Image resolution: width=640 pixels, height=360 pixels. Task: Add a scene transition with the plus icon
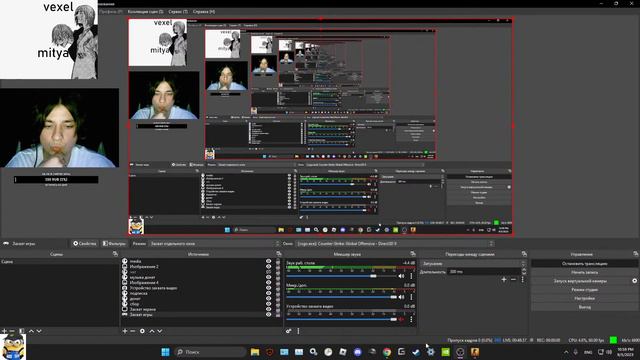tap(504, 280)
